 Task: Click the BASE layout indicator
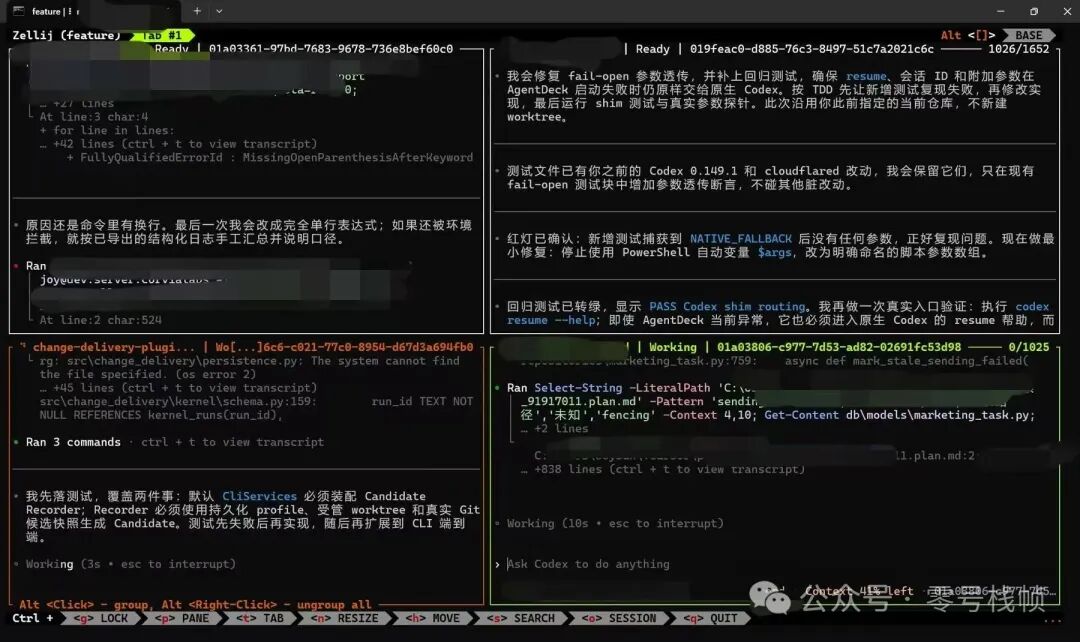click(1028, 35)
